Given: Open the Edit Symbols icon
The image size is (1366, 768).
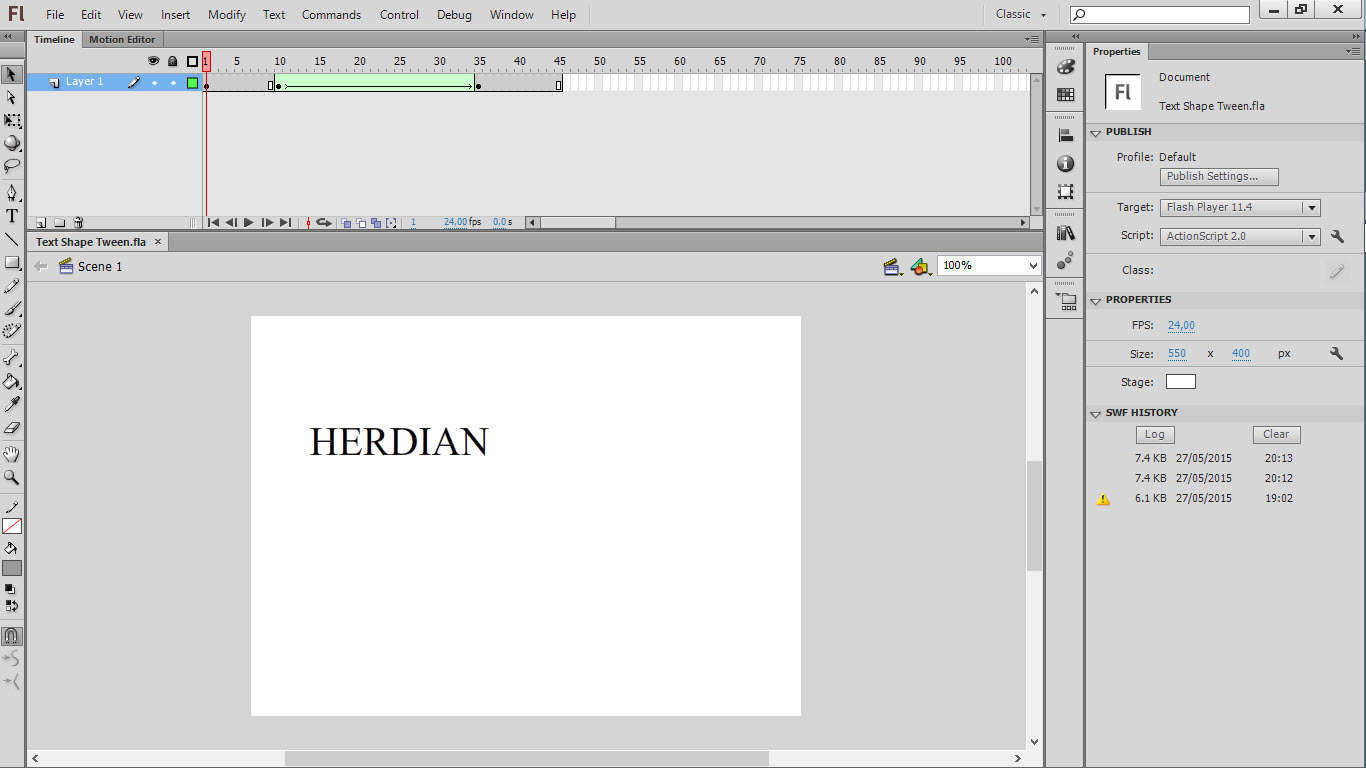Looking at the screenshot, I should coord(922,266).
